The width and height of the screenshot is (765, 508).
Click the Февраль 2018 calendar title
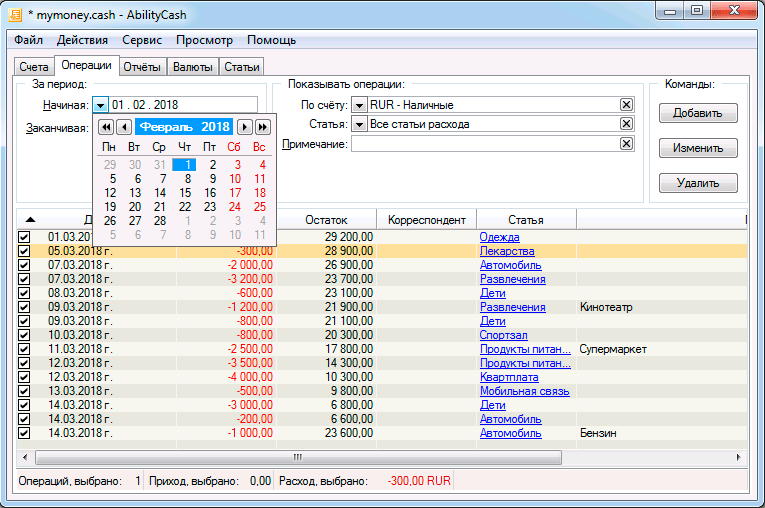[x=184, y=127]
